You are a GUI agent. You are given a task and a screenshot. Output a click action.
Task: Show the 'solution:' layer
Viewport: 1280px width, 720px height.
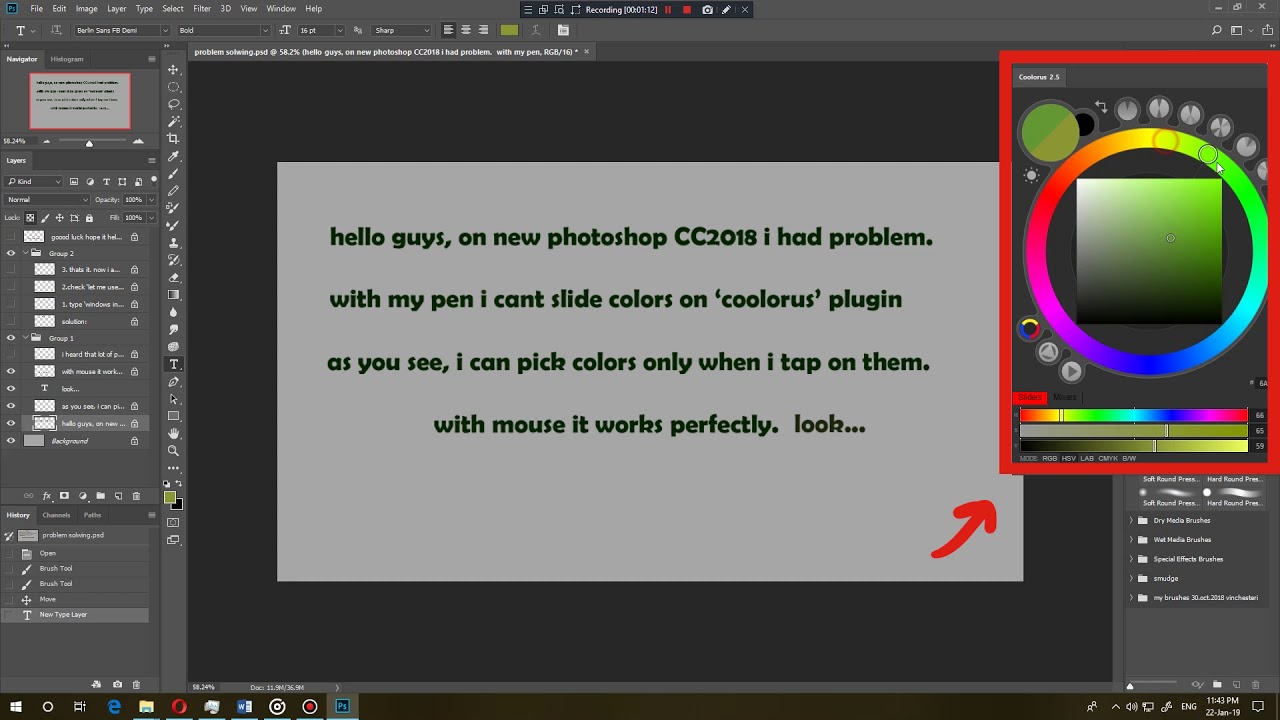11,321
